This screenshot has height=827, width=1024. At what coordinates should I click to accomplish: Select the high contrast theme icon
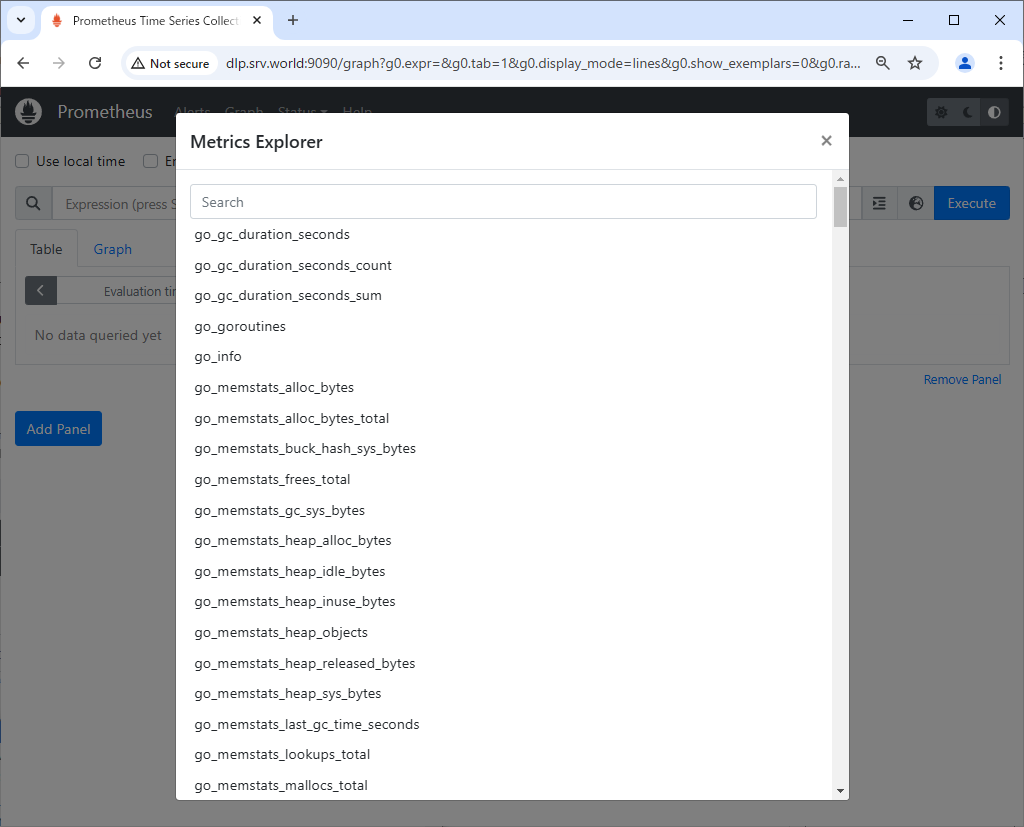pos(994,112)
